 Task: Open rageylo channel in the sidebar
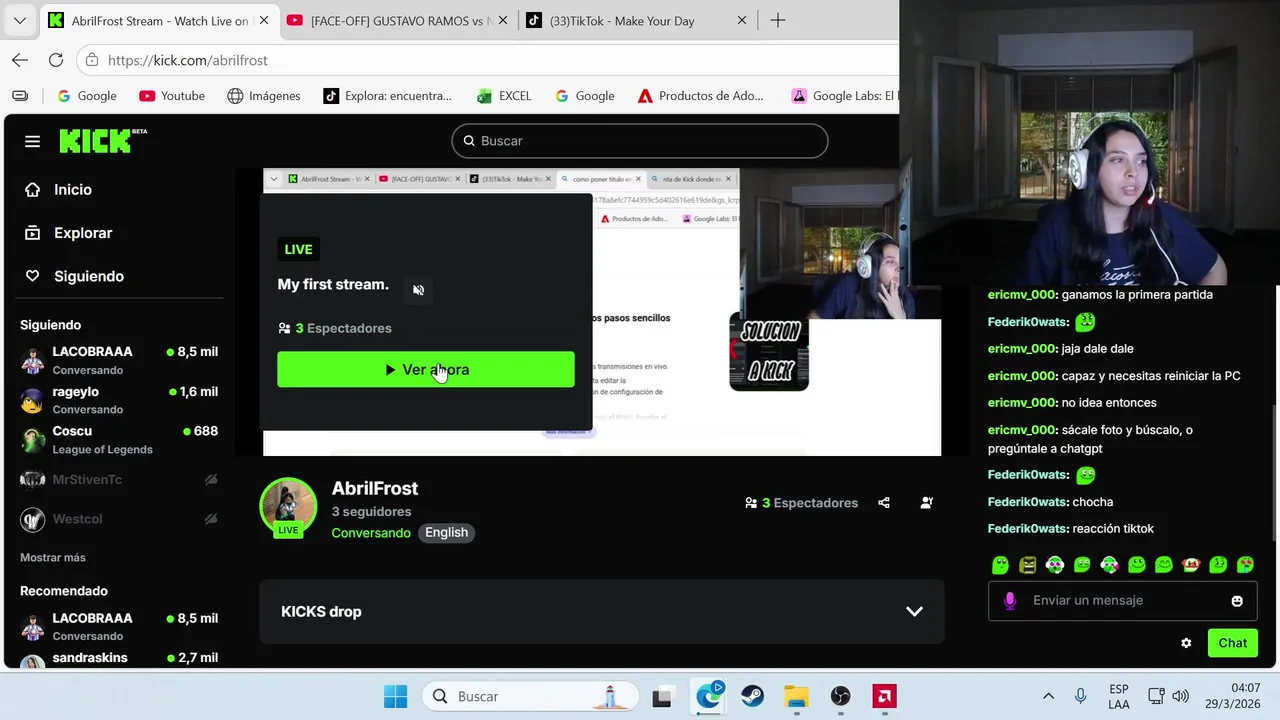[x=119, y=400]
